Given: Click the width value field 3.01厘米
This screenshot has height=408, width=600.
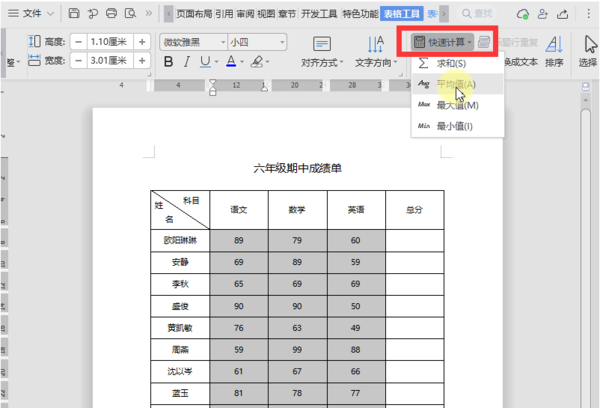Looking at the screenshot, I should pos(110,60).
